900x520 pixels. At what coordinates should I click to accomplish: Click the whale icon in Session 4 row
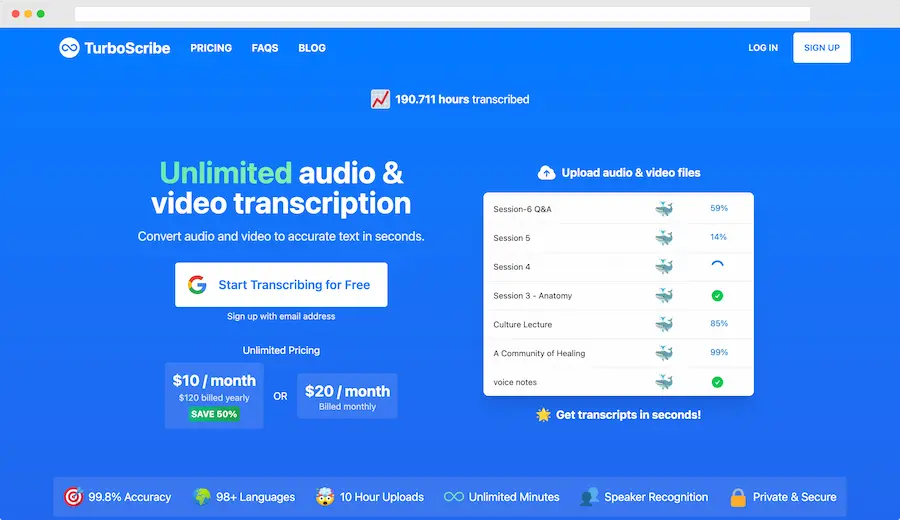[664, 266]
